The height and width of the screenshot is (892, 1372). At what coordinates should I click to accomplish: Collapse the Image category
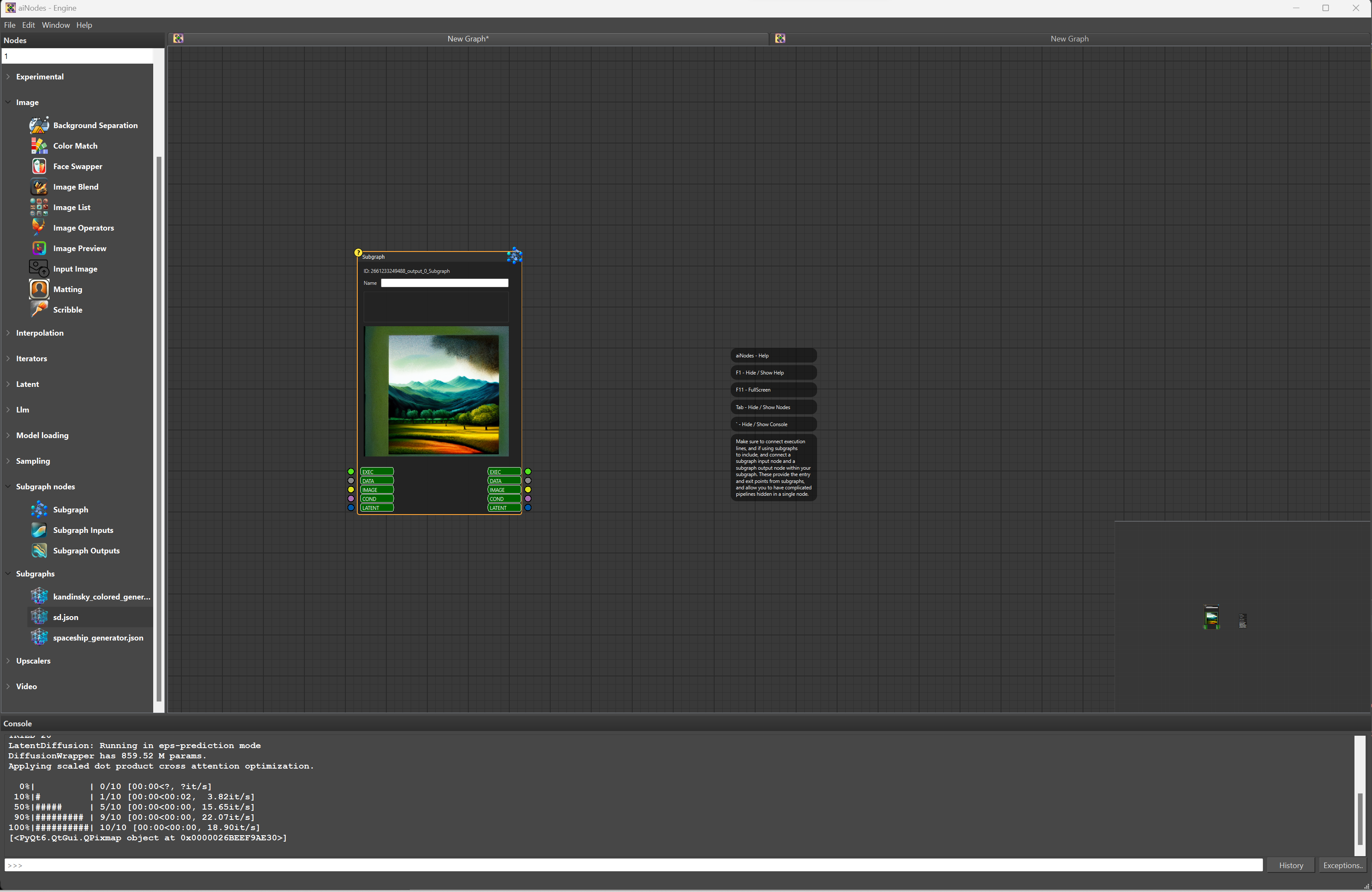tap(8, 102)
